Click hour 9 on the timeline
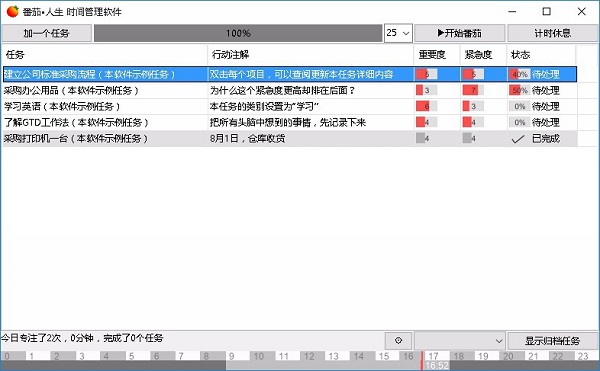 232,356
